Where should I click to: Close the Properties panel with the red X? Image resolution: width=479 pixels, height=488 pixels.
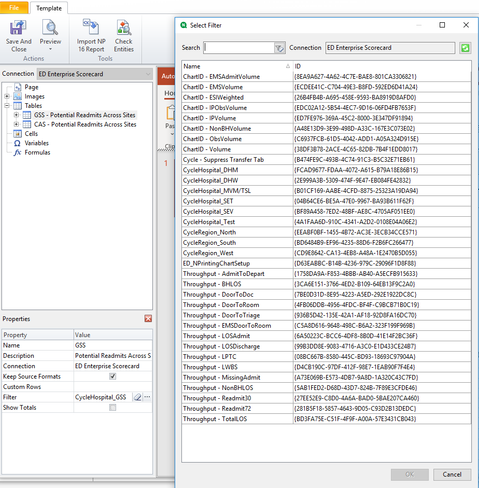coord(148,319)
